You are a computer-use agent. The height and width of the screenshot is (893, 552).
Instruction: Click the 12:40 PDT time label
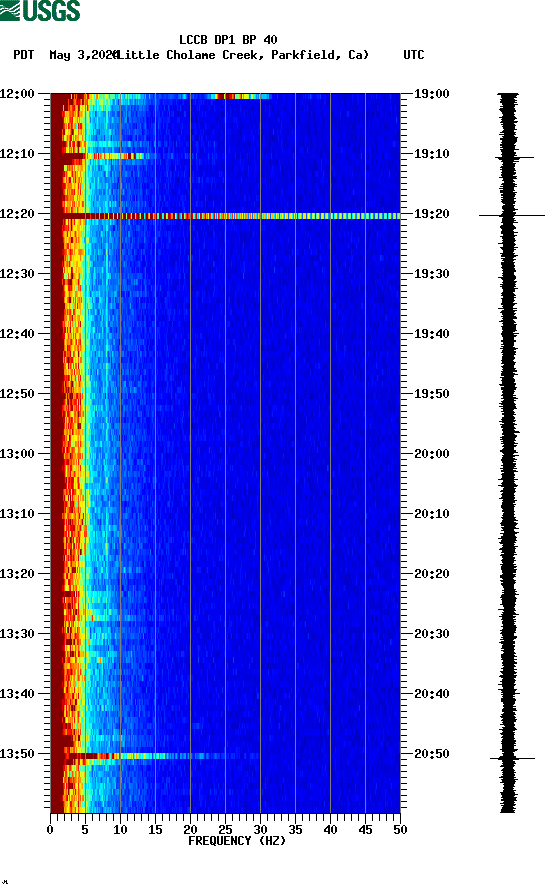(x=17, y=334)
